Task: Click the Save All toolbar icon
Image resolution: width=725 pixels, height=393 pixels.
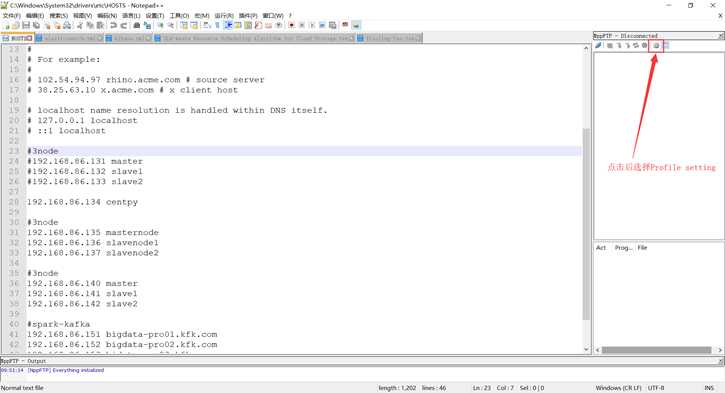Action: pyautogui.click(x=36, y=25)
